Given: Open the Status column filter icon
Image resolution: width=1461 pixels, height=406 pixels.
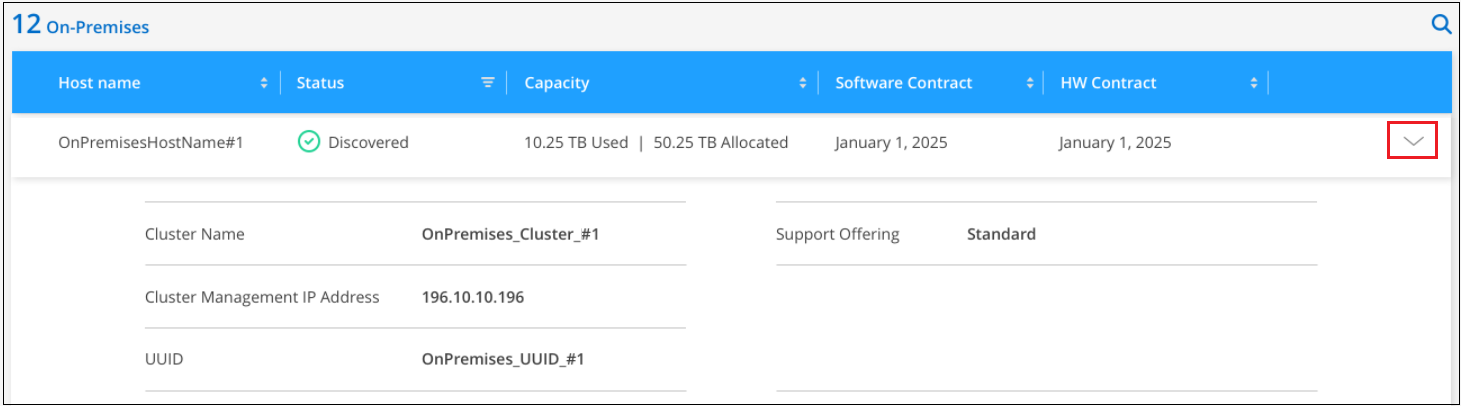Looking at the screenshot, I should pos(488,83).
